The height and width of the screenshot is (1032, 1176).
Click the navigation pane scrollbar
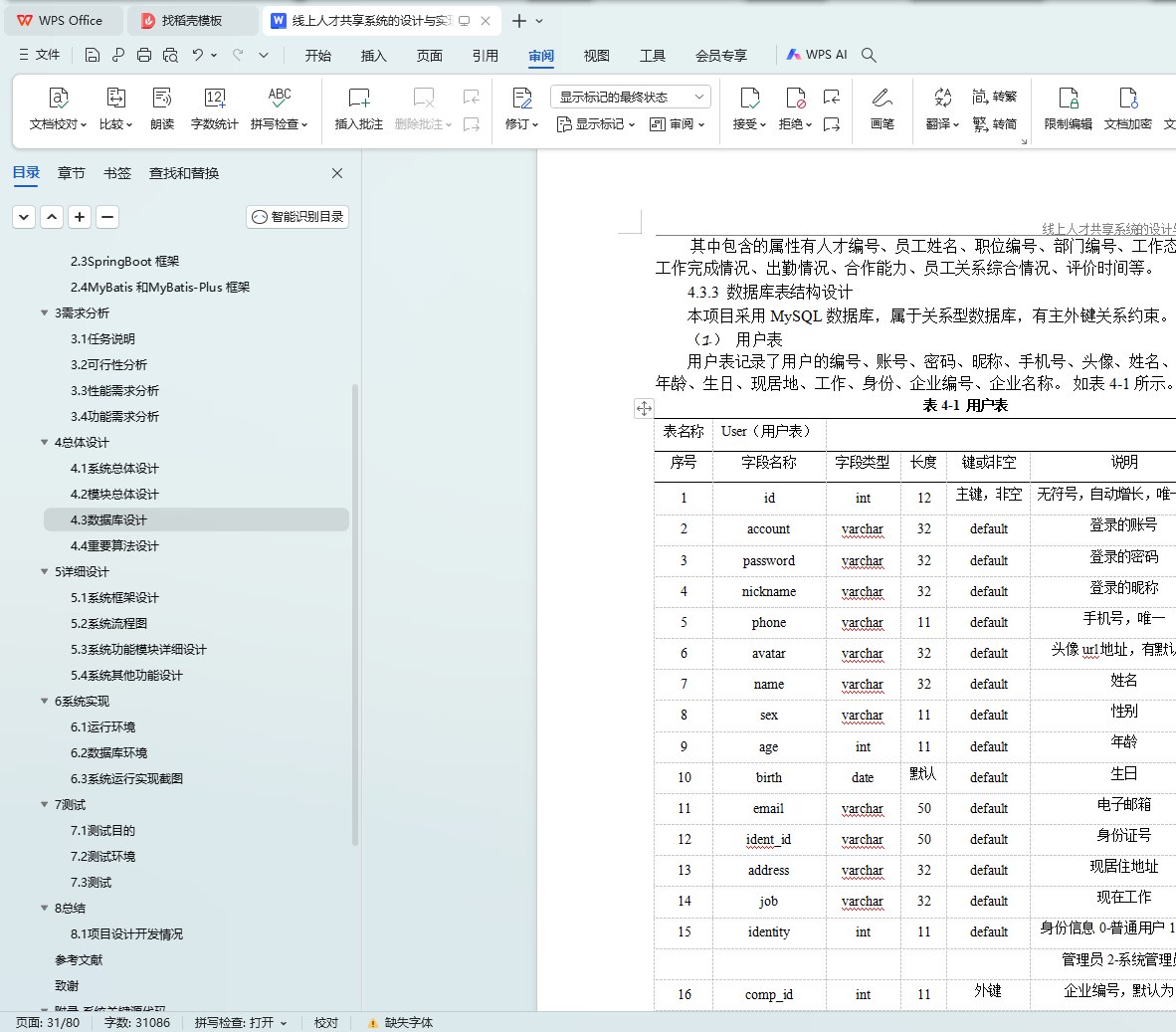pos(355,615)
